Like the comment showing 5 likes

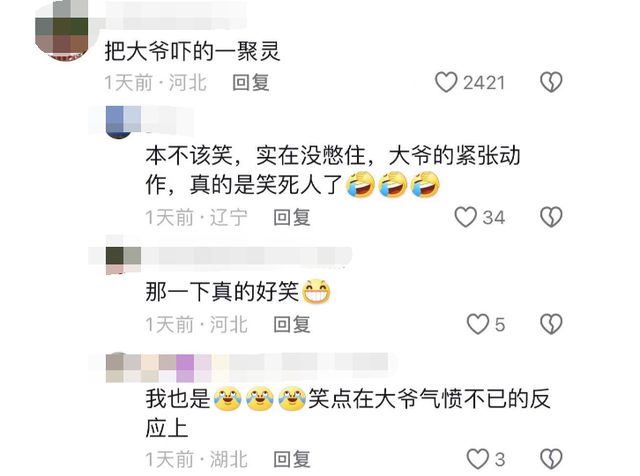pos(478,324)
